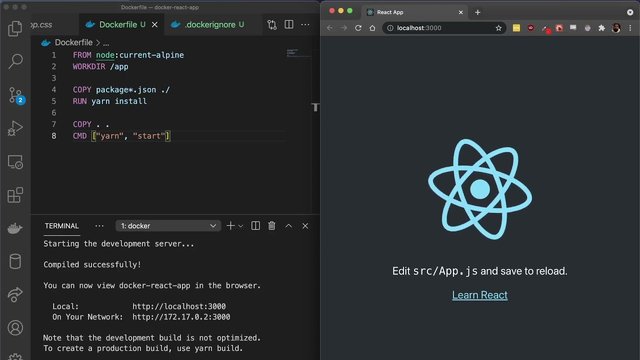Expand the new terminal launch profile arrow
Screen dimensions: 640x360
click(x=240, y=226)
